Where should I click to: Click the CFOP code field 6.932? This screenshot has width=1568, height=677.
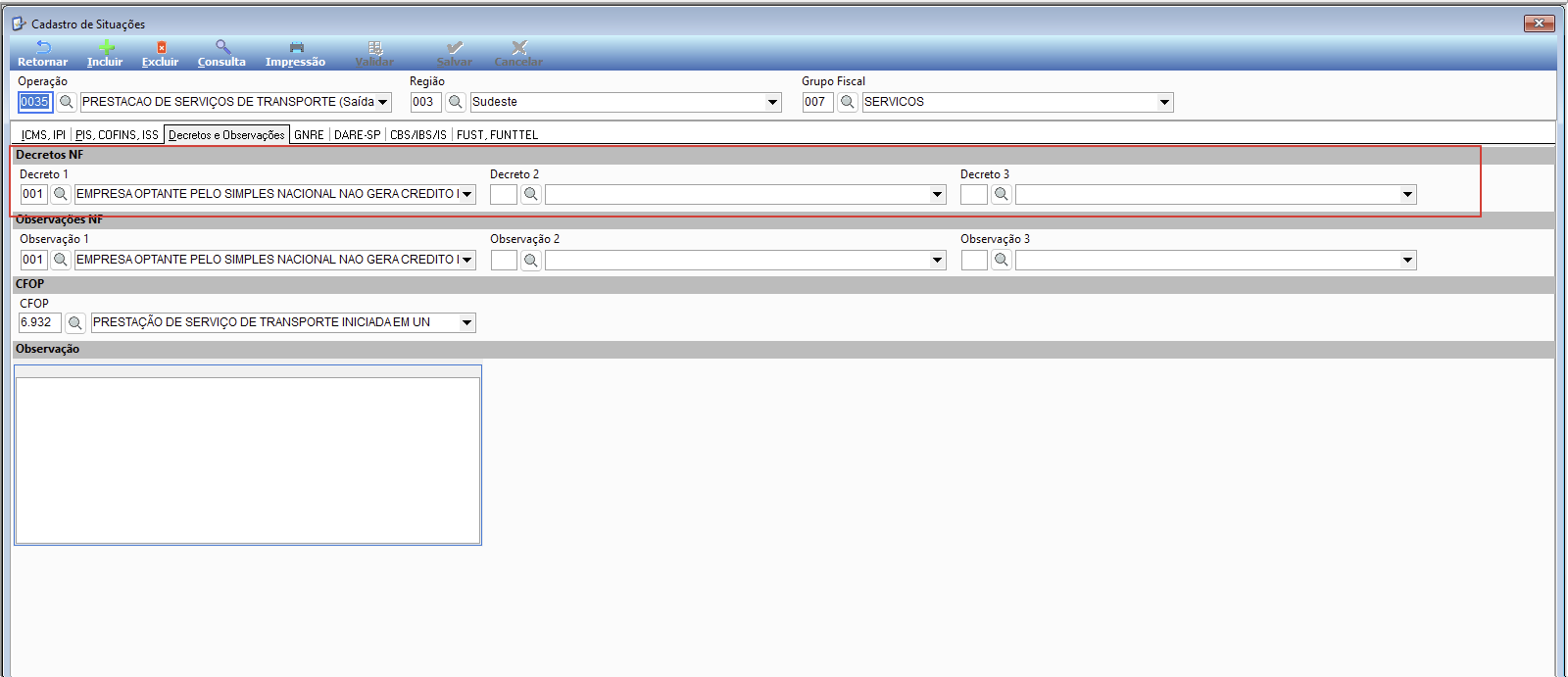pos(40,322)
